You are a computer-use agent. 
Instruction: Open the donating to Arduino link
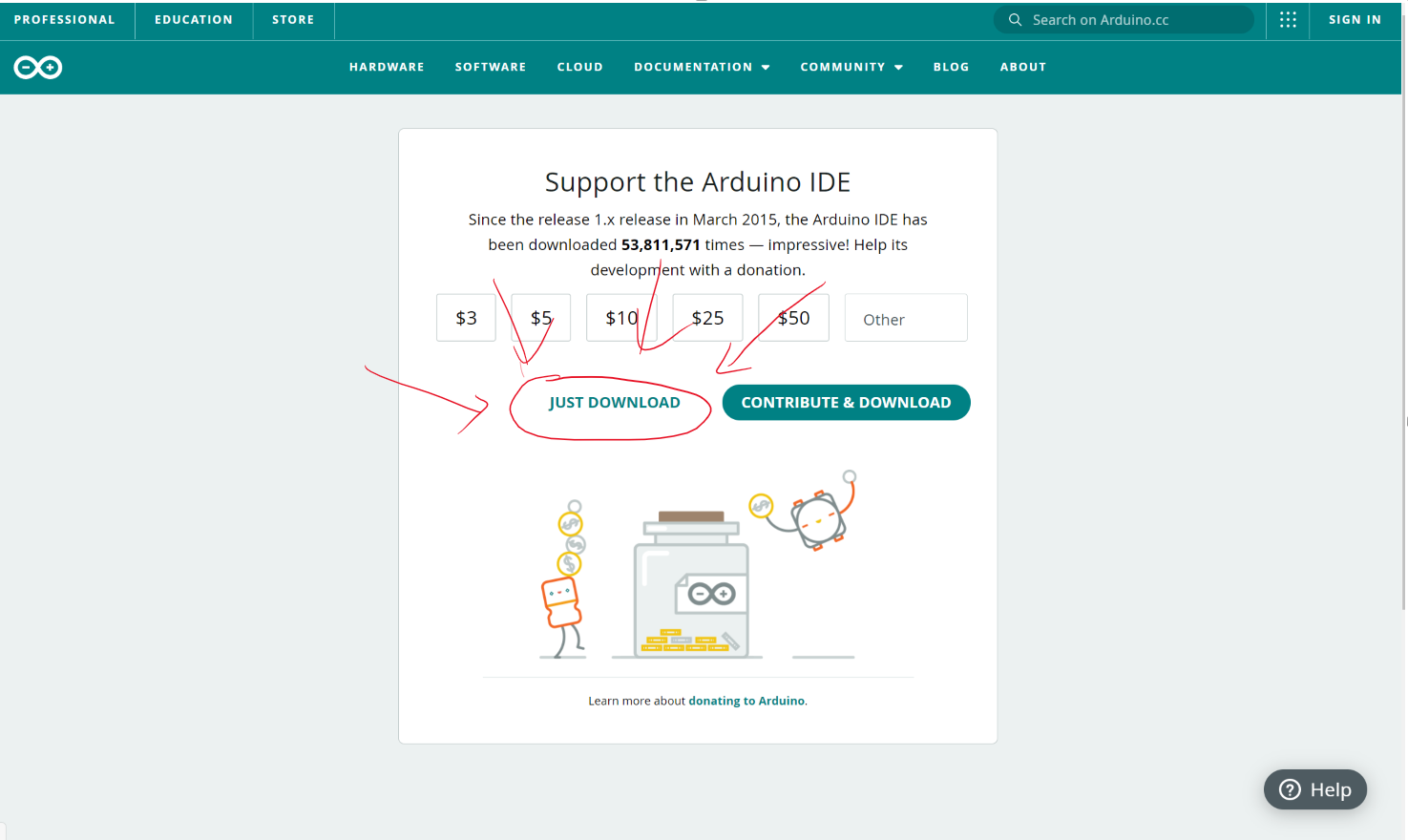click(x=746, y=701)
